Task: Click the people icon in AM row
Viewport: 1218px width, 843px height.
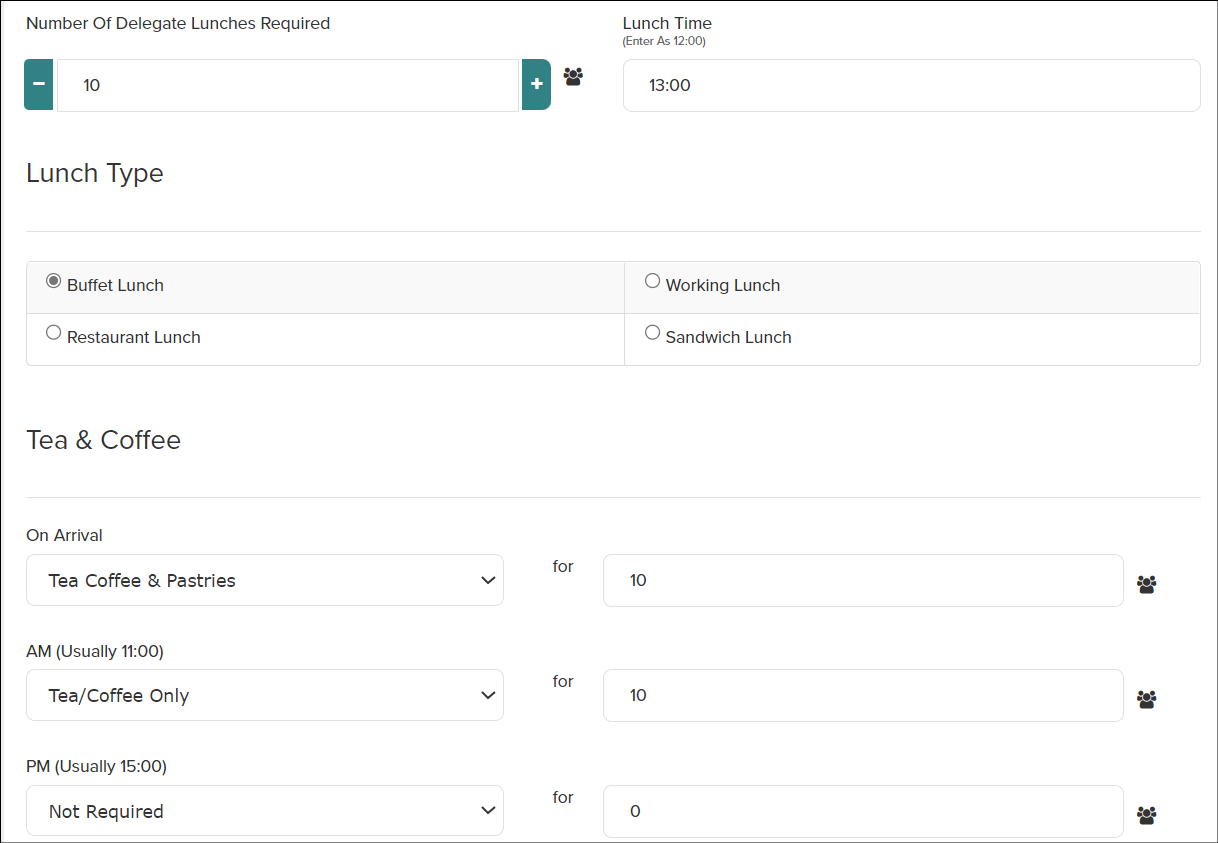Action: pyautogui.click(x=1146, y=699)
